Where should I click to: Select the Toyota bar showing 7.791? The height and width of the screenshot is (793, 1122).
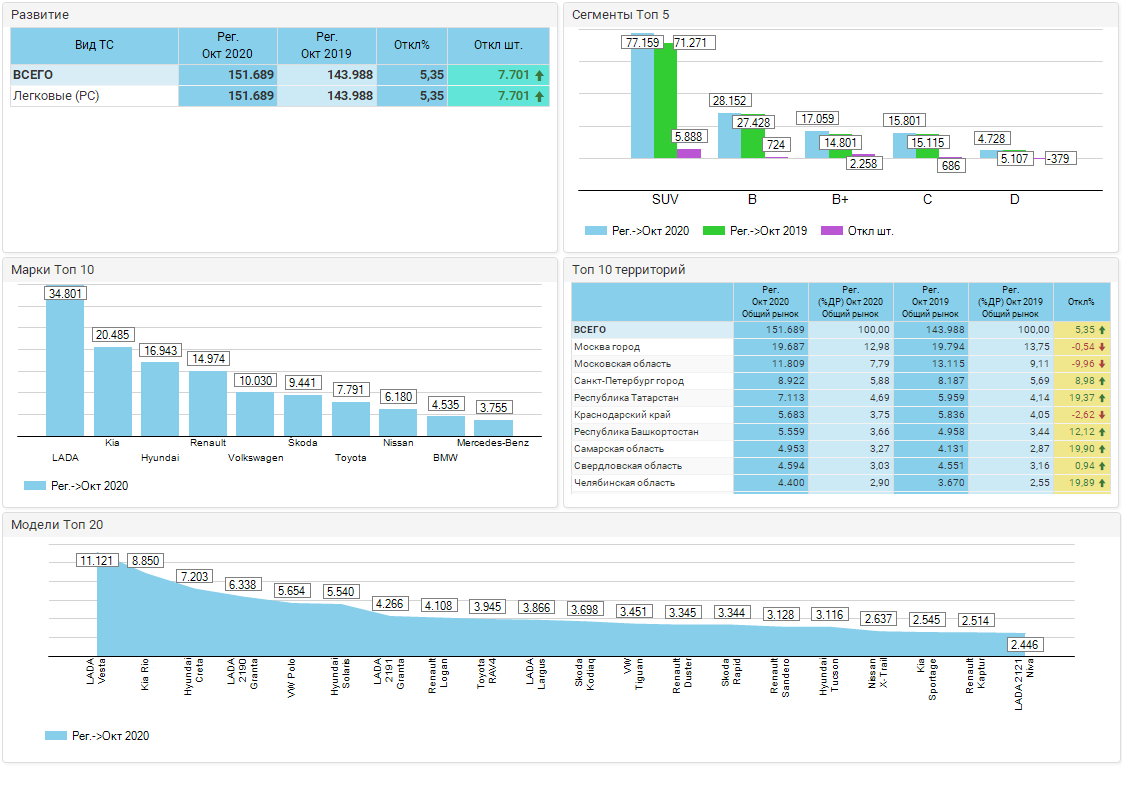(351, 419)
